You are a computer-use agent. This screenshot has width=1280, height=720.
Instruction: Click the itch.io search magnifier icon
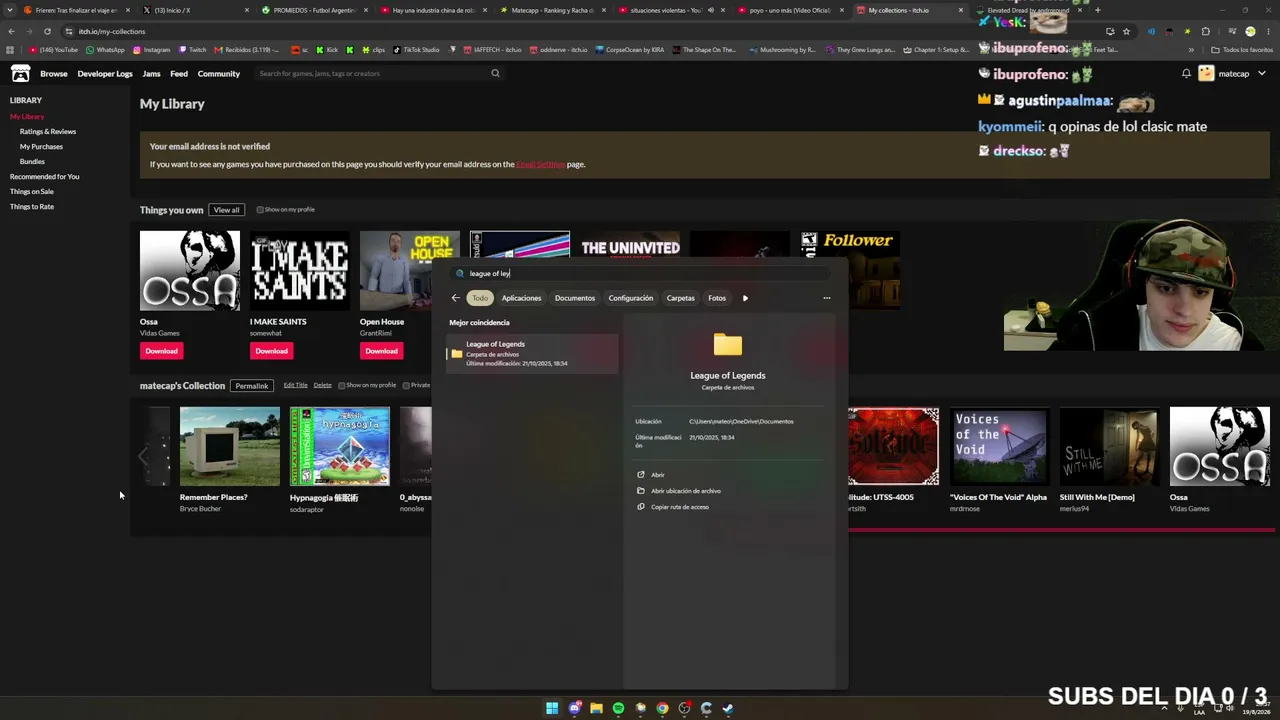[x=495, y=73]
